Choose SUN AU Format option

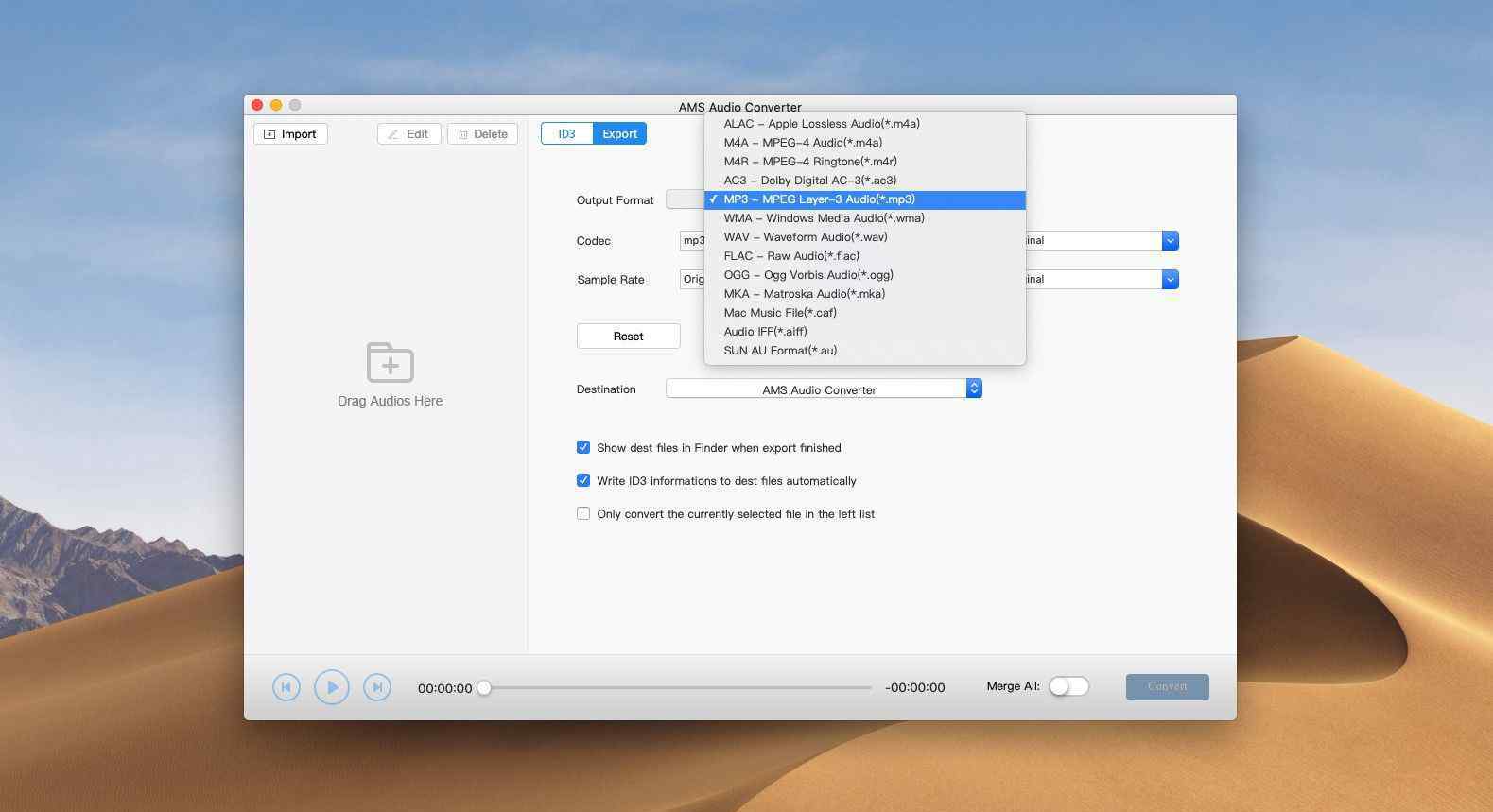coord(865,351)
